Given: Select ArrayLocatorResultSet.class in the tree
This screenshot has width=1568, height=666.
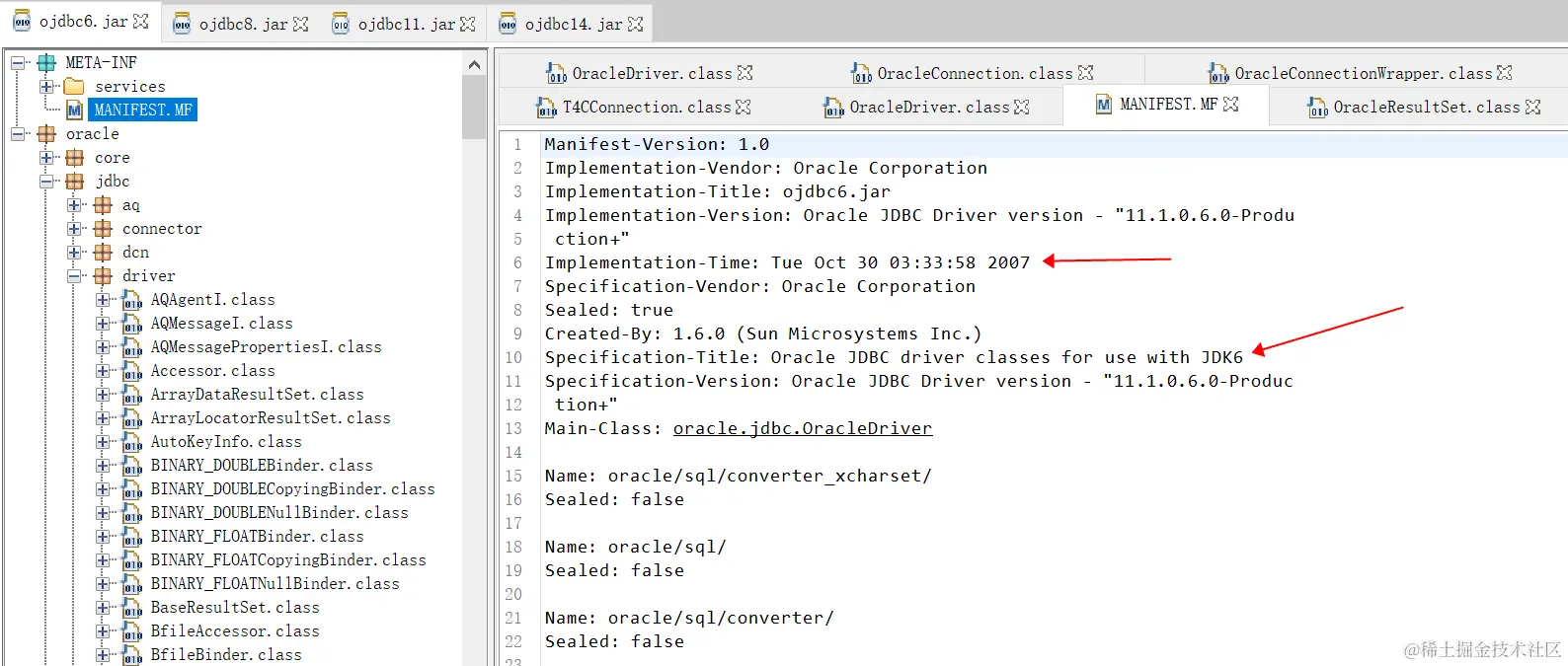Looking at the screenshot, I should [x=271, y=418].
